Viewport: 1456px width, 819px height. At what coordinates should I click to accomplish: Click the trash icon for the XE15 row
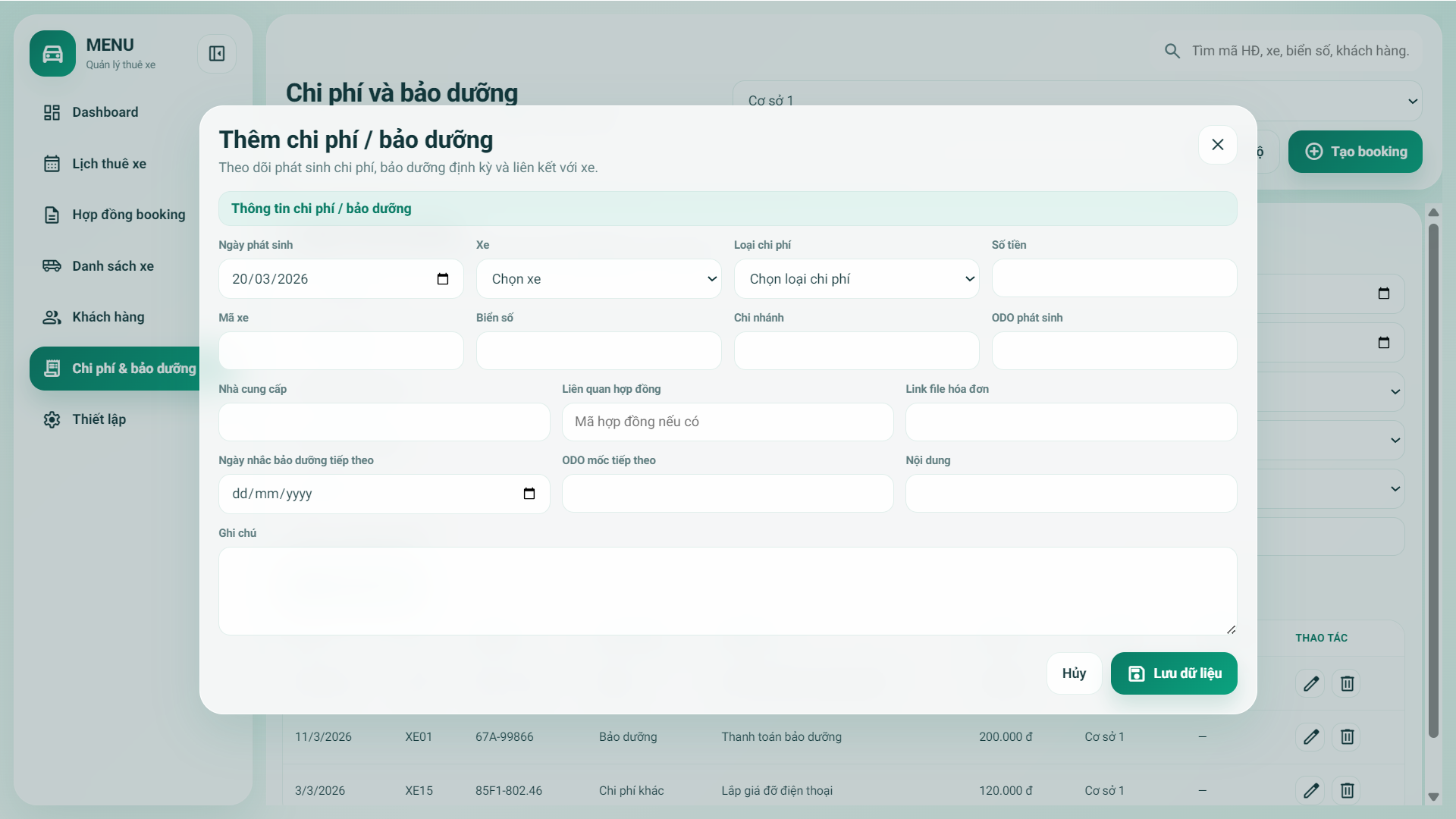tap(1347, 790)
